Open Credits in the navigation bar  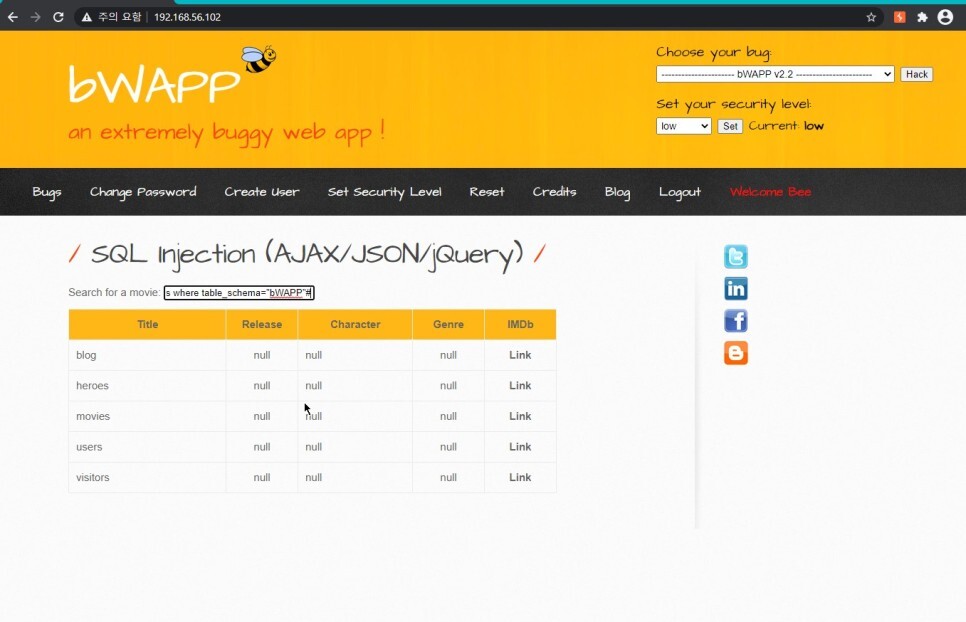pyautogui.click(x=554, y=192)
